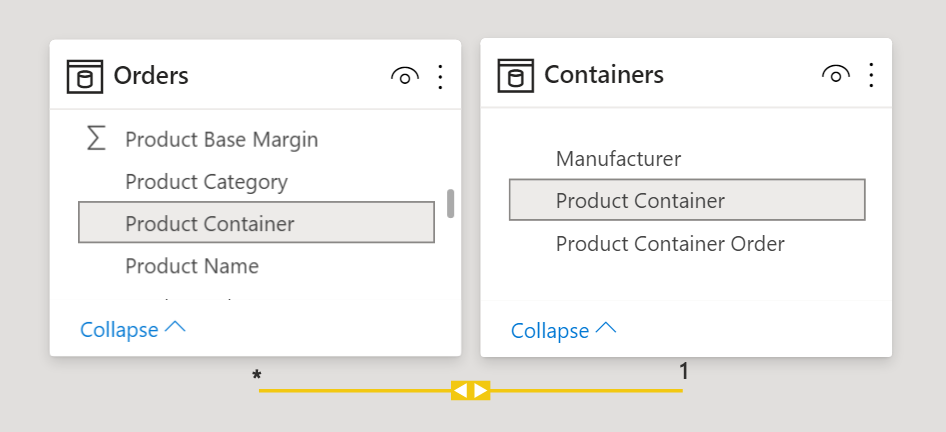
Task: Collapse the Orders table card
Action: [133, 329]
